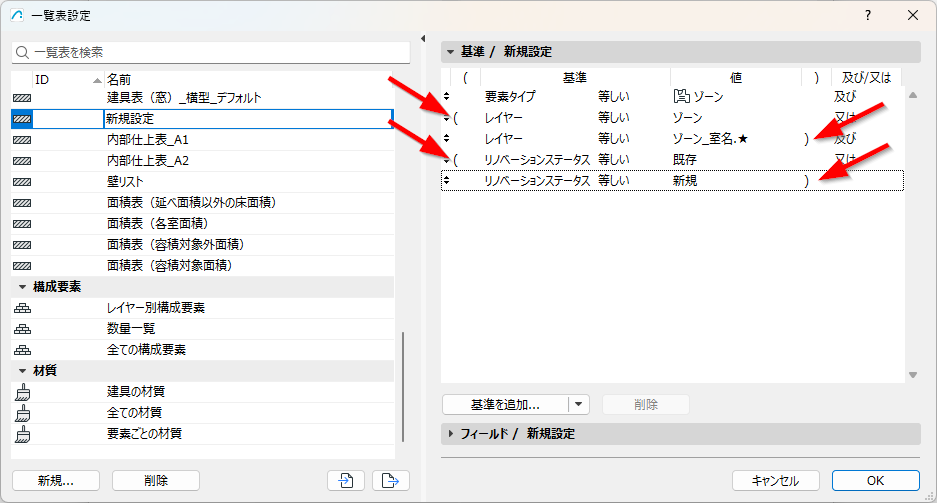937x503 pixels.
Task: Expand the フィールド / 新規設定 panel
Action: 451,434
